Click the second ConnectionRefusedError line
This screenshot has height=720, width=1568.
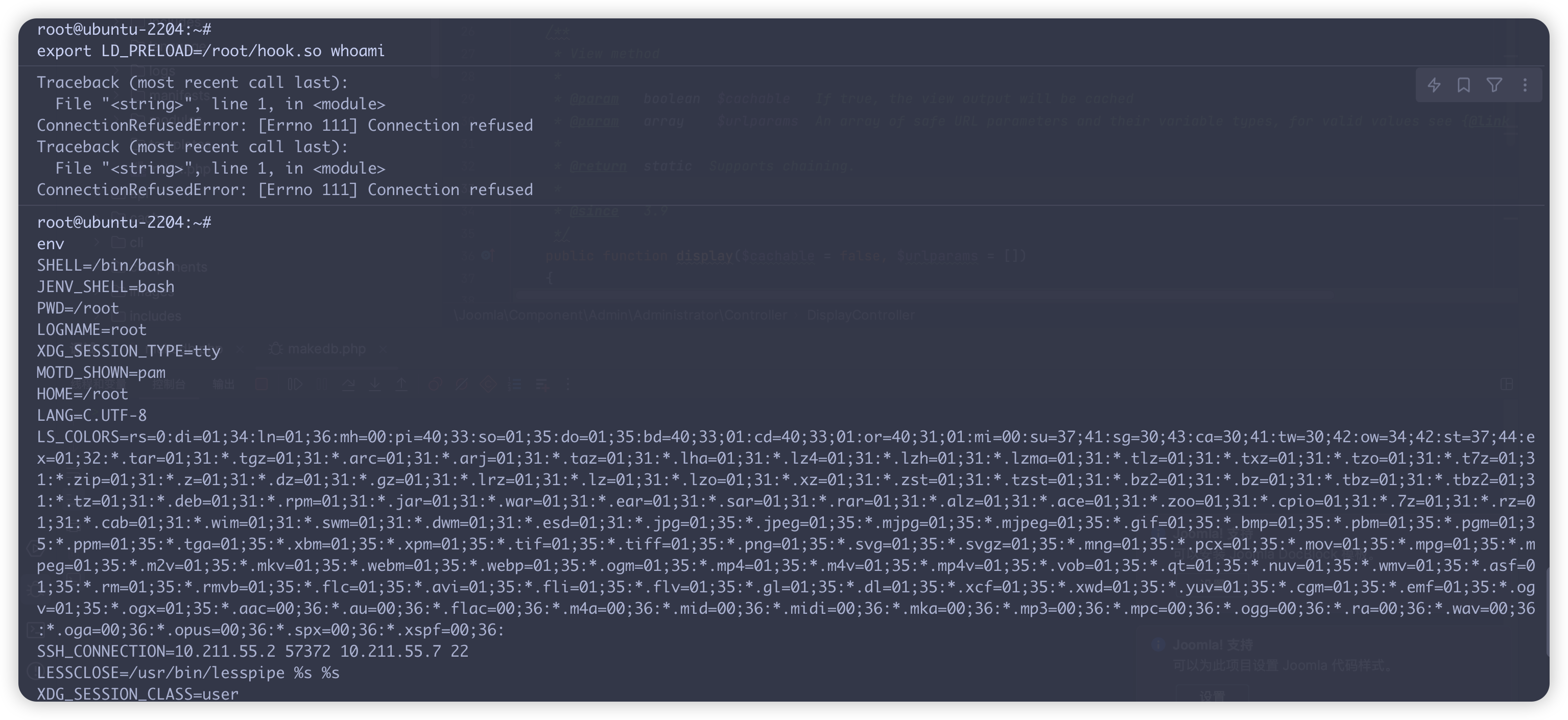285,190
